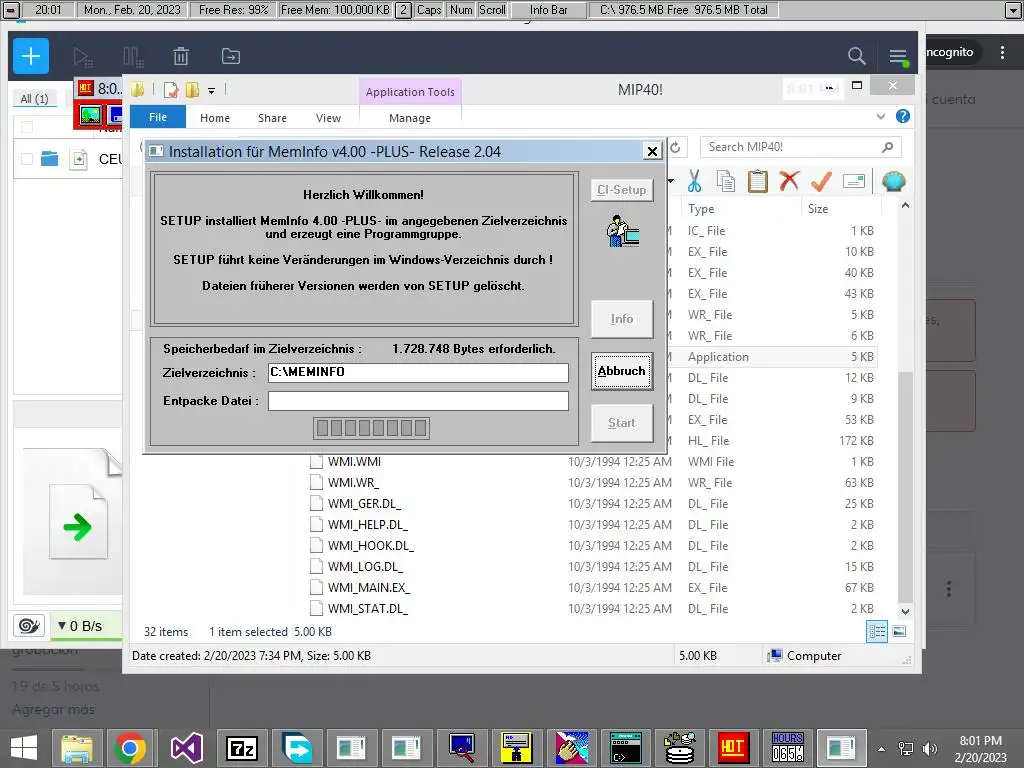1024x768 pixels.
Task: Open File Explorer from the taskbar
Action: 76,748
